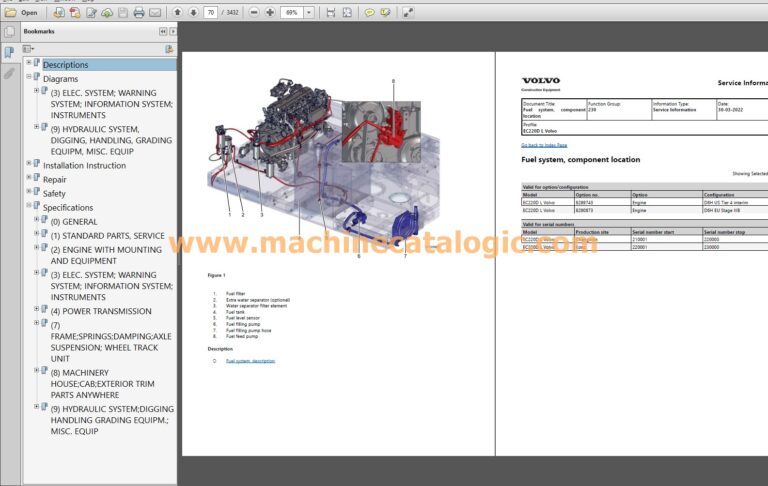This screenshot has width=768, height=486.
Task: Go to next page with down arrow
Action: (x=193, y=12)
